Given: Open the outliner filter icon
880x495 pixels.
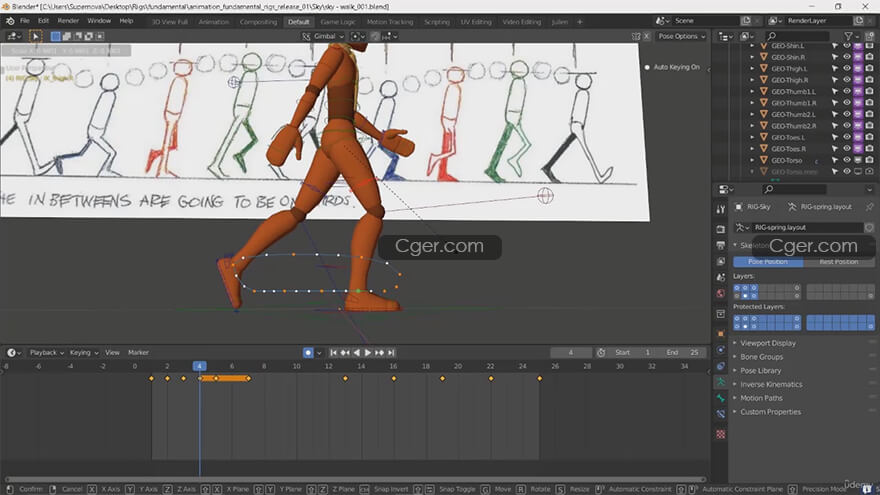Looking at the screenshot, I should point(850,36).
